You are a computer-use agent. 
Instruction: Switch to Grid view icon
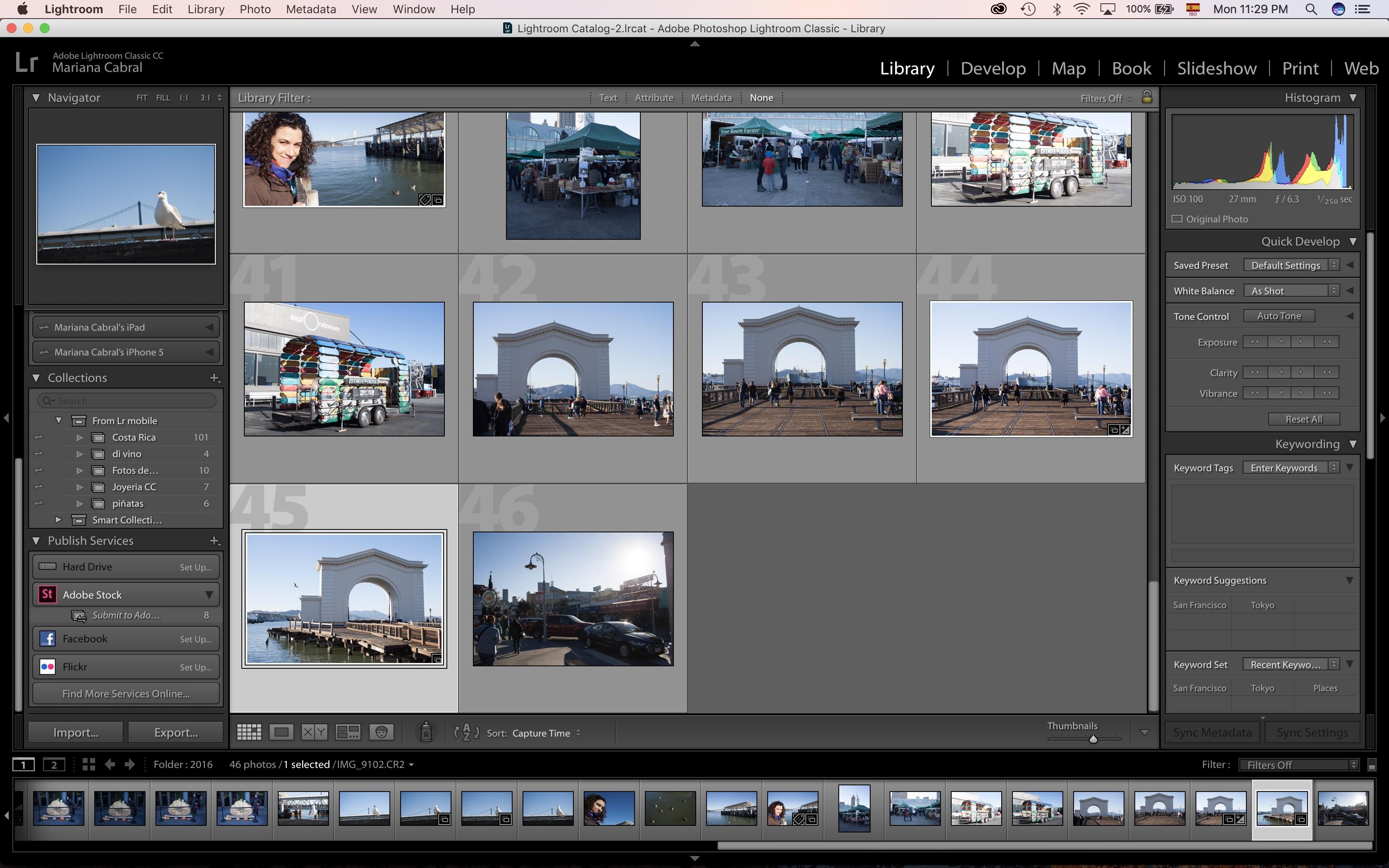pos(248,732)
